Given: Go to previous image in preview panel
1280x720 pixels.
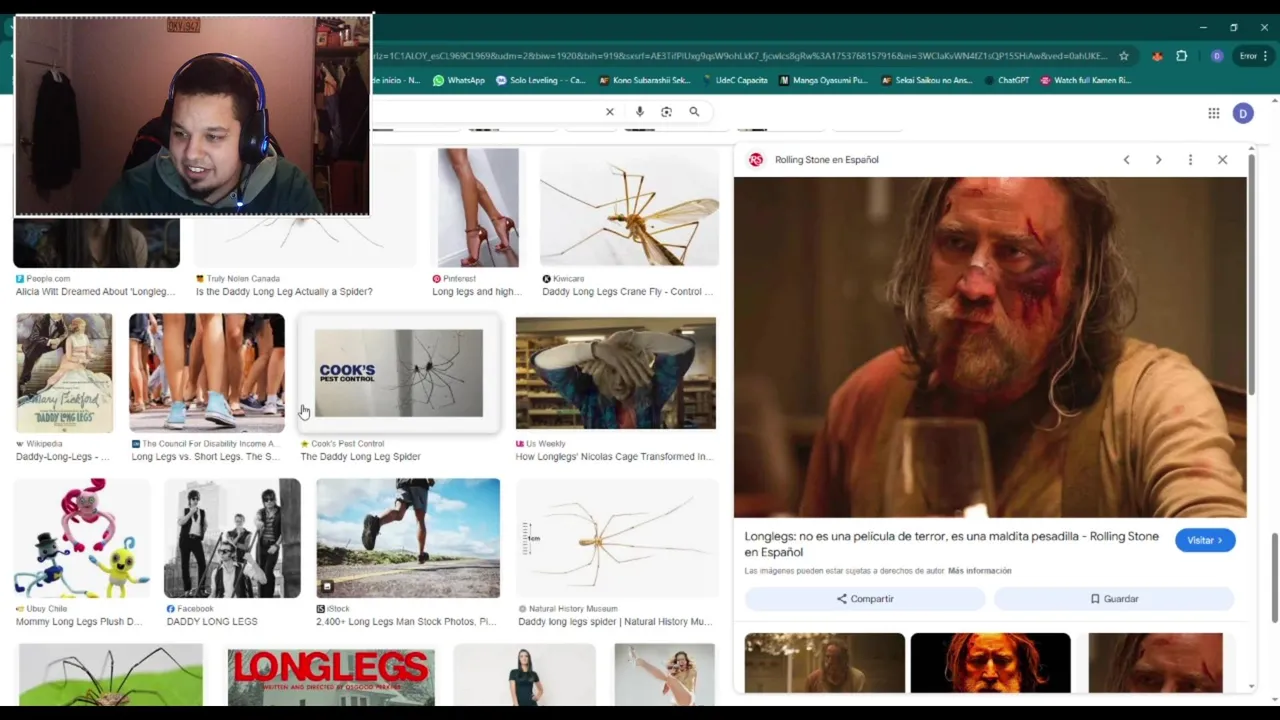Looking at the screenshot, I should (1126, 160).
